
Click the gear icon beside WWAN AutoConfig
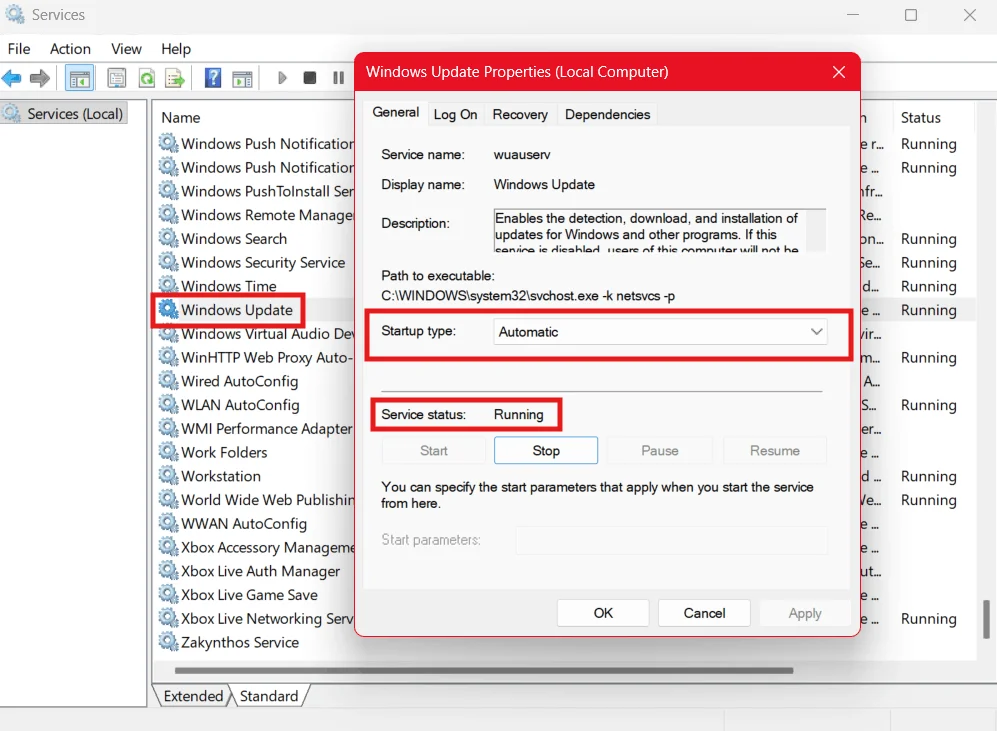point(168,523)
